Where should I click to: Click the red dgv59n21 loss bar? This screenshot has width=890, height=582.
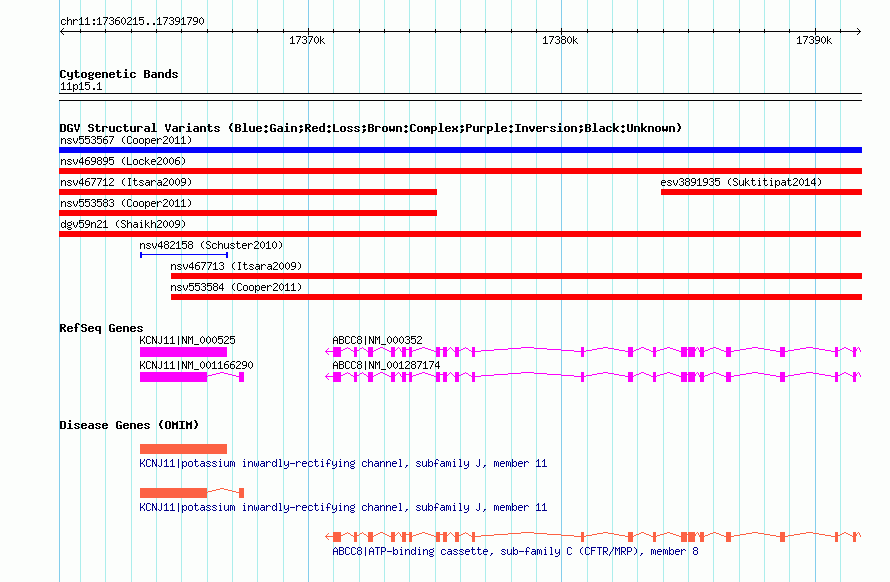(x=460, y=234)
